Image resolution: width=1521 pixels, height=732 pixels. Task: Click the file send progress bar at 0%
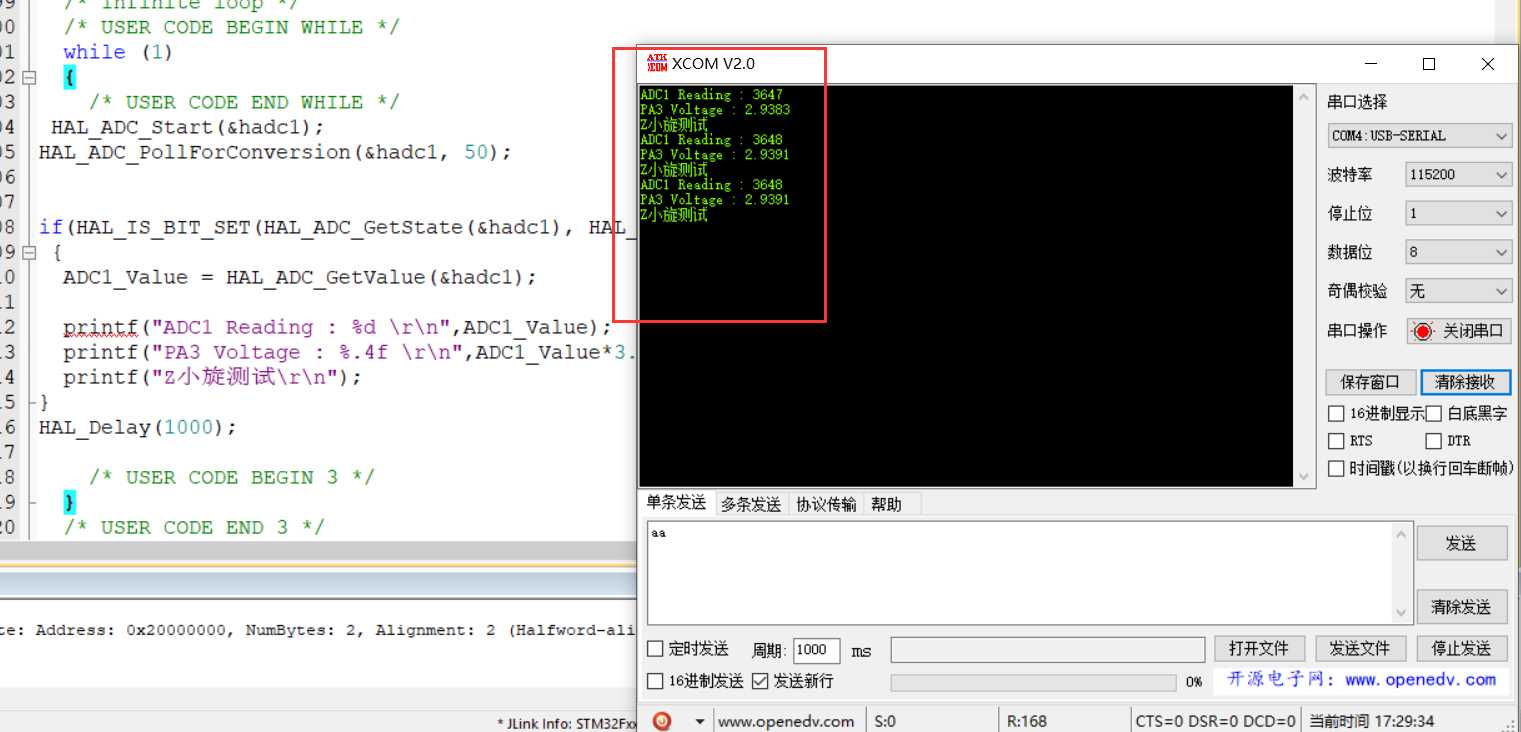[x=1033, y=682]
